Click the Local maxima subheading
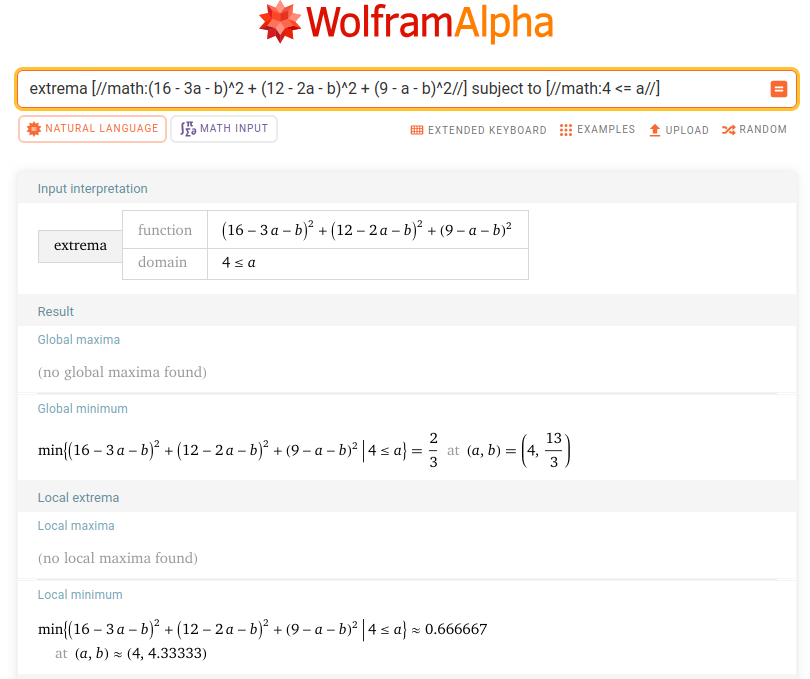This screenshot has height=679, width=810. 76,526
